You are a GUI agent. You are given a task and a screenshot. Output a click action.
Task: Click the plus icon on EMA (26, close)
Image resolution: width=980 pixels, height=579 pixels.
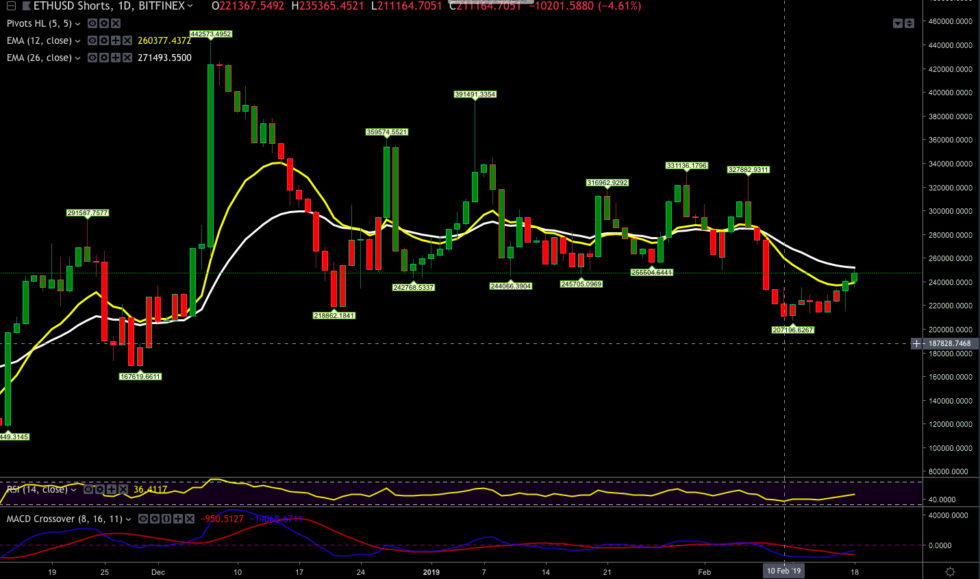coord(115,58)
